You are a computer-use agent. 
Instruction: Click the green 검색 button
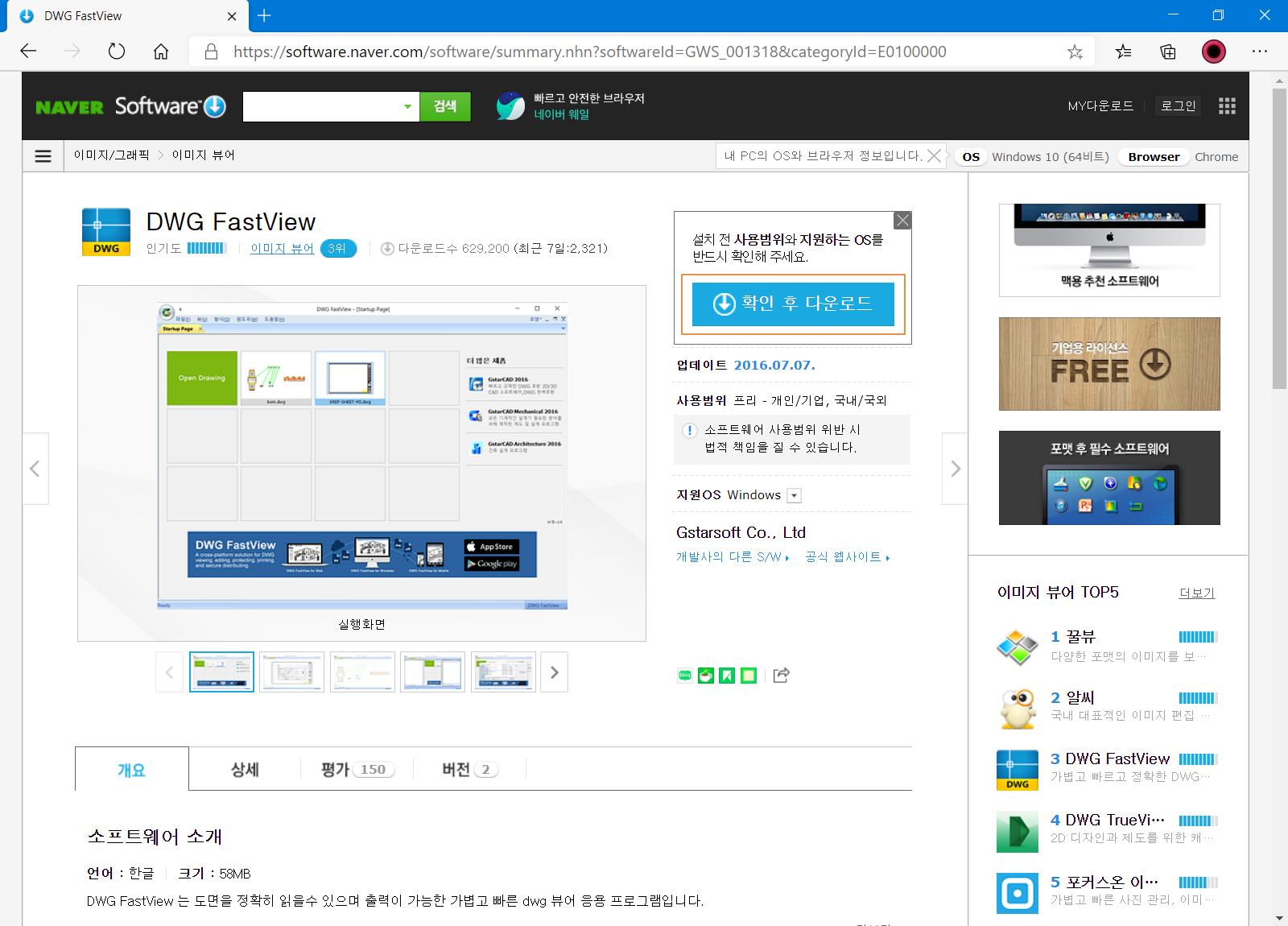(445, 106)
